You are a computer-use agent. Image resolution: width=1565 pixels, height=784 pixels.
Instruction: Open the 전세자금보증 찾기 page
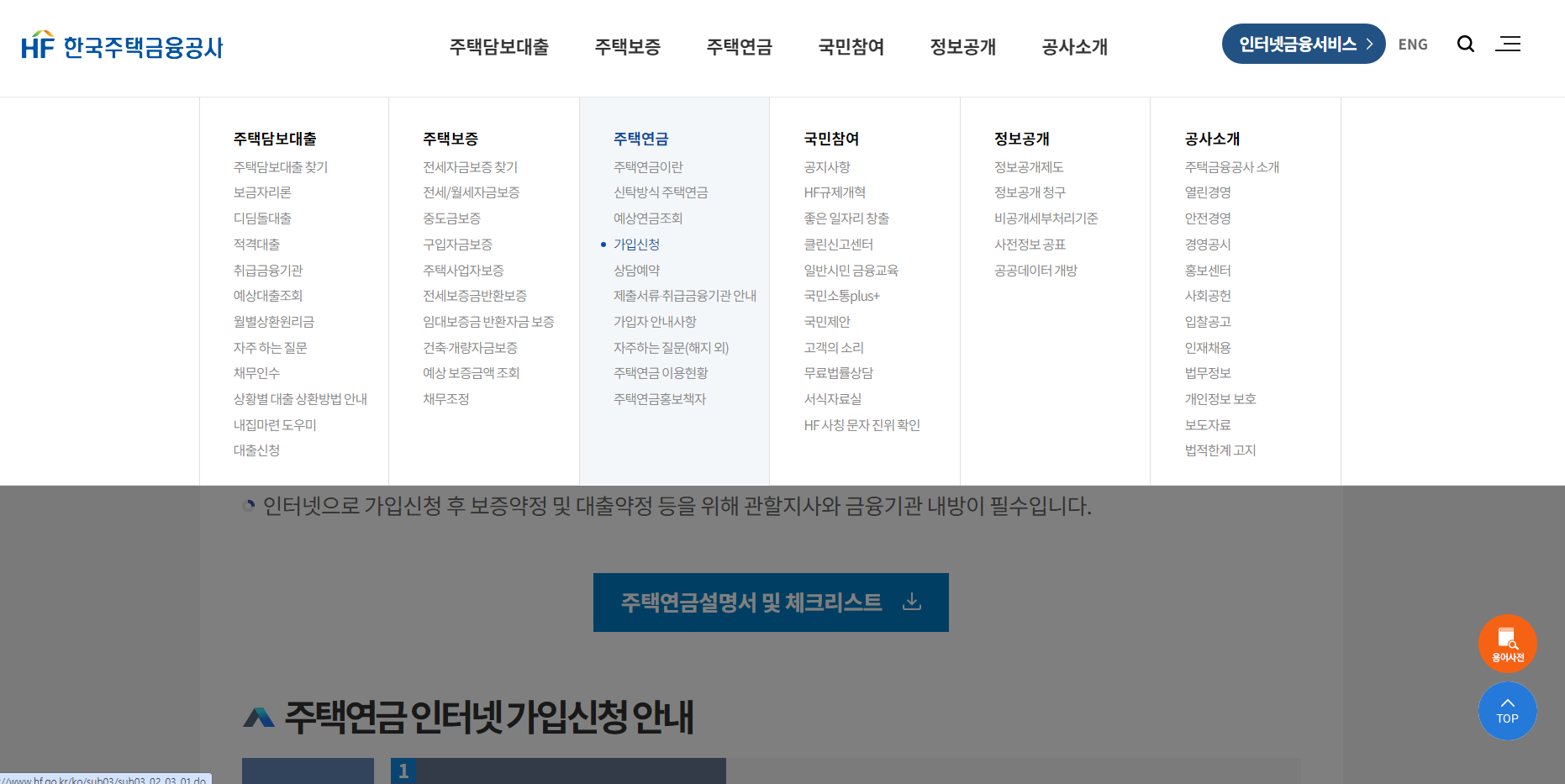tap(470, 166)
